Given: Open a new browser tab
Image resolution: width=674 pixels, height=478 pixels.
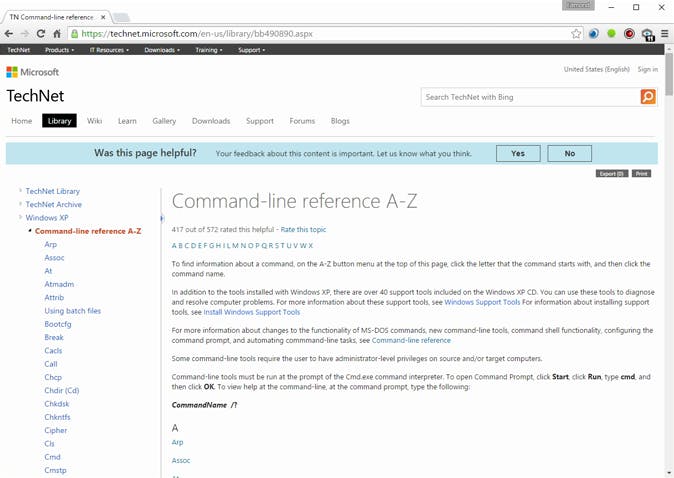Looking at the screenshot, I should click(121, 18).
